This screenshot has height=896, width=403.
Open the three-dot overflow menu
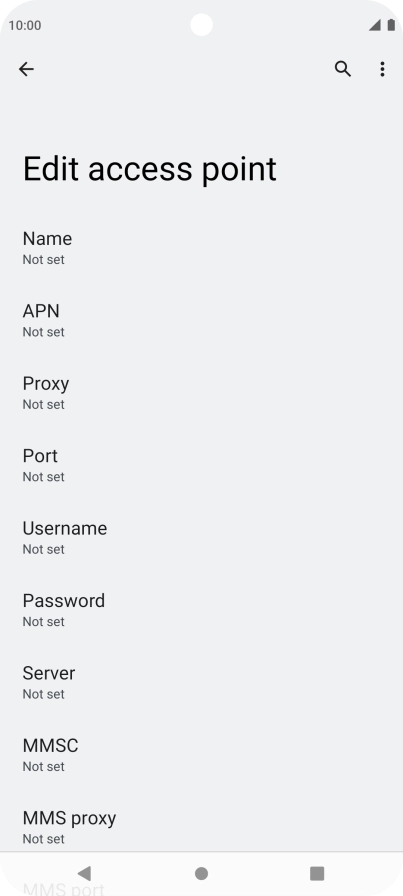(382, 69)
